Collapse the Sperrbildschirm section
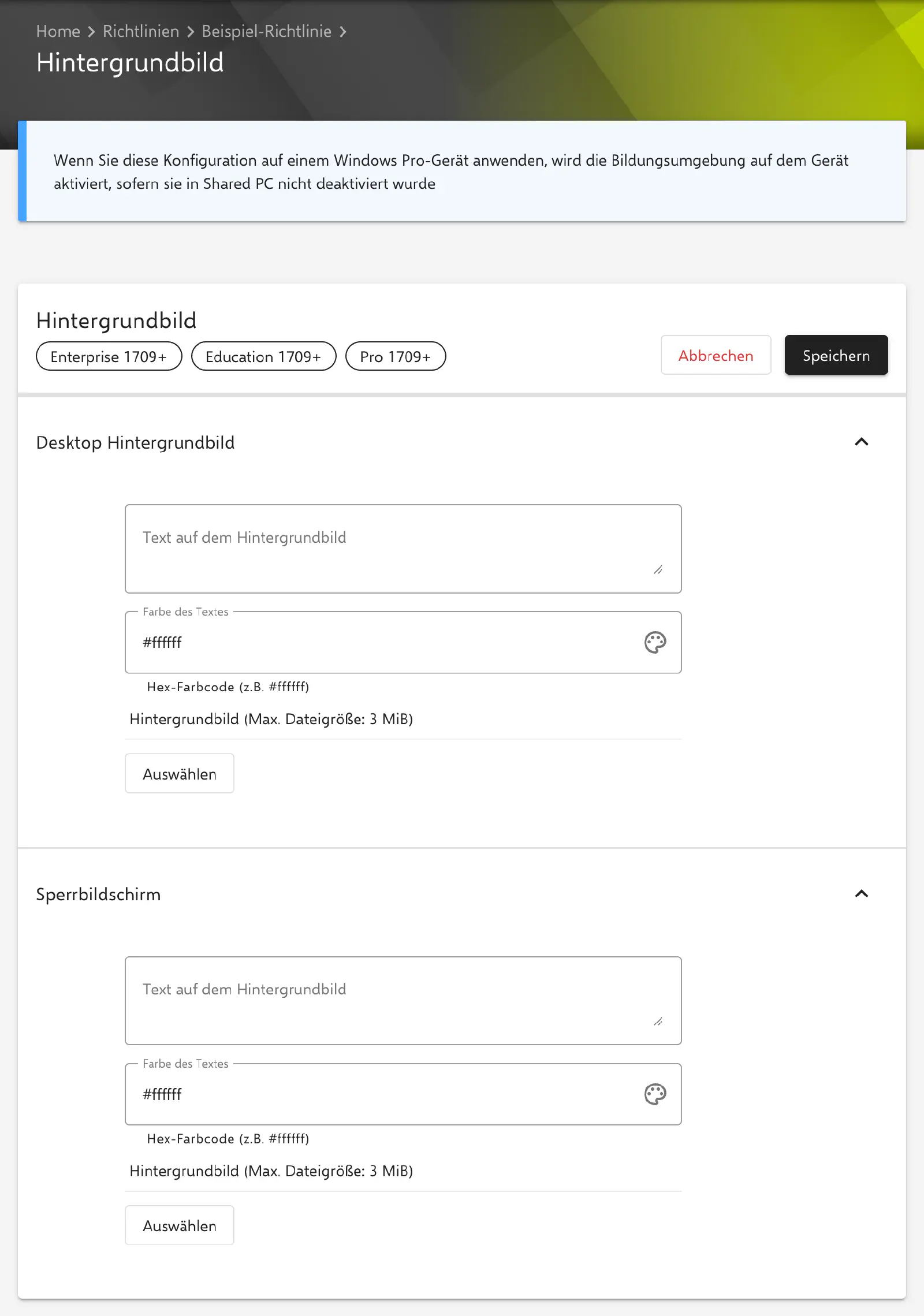The height and width of the screenshot is (1316, 924). (861, 894)
